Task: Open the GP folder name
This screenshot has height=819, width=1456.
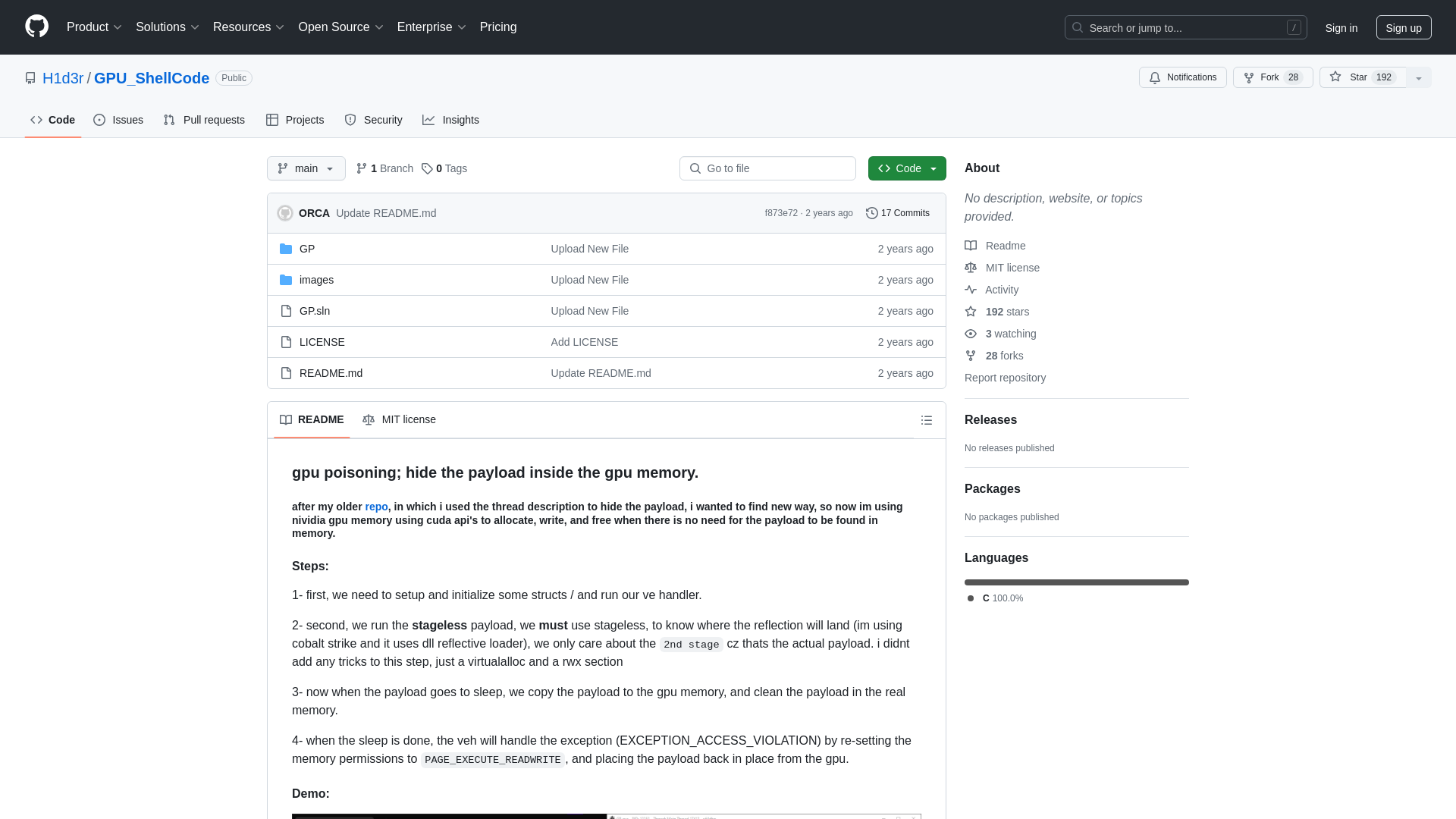Action: 307,249
